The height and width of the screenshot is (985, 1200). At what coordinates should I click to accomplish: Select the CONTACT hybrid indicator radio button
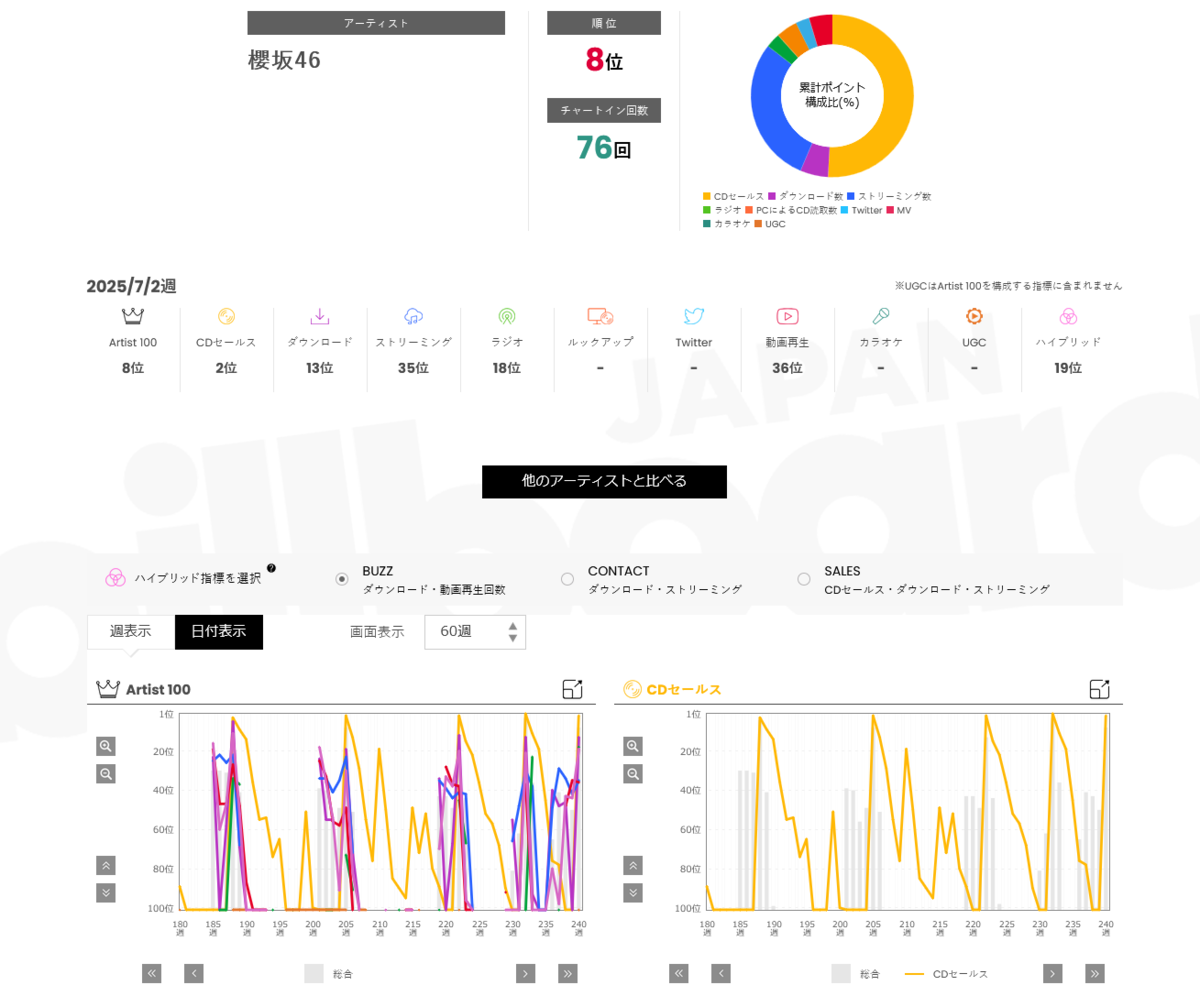568,579
